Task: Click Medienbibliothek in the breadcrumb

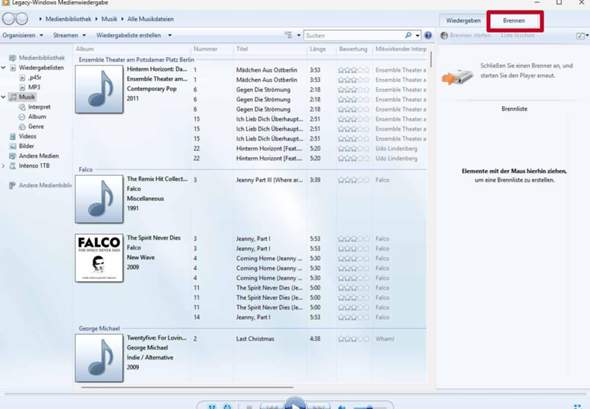Action: (68, 19)
